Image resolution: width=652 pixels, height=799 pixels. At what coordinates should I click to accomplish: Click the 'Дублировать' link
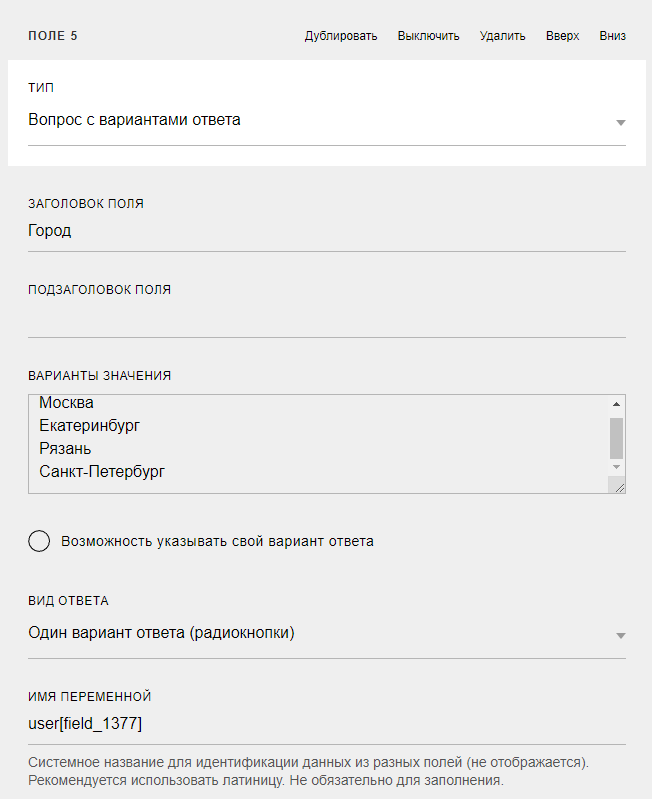(x=341, y=36)
